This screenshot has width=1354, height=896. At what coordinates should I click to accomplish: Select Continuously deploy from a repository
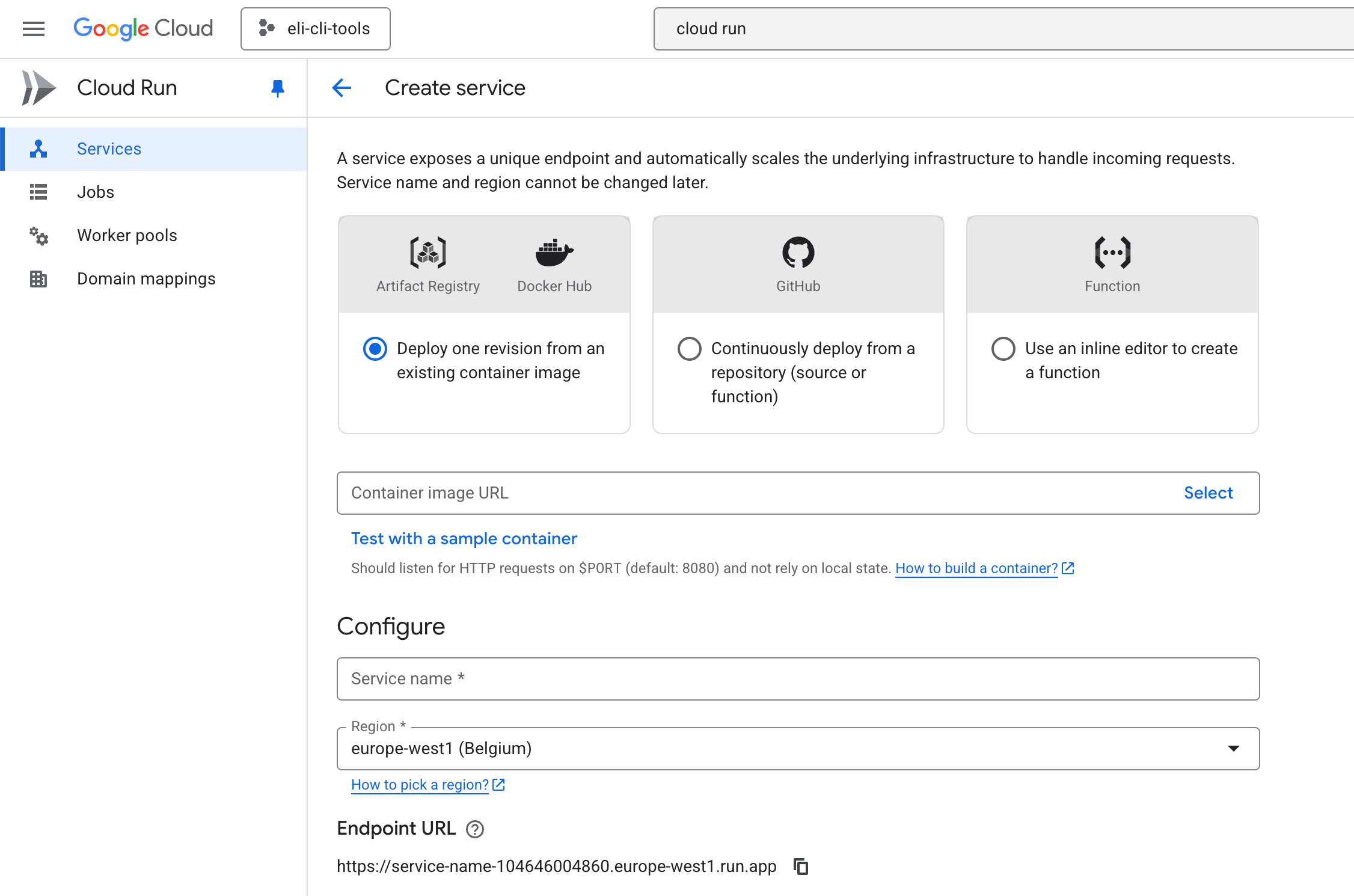tap(689, 349)
